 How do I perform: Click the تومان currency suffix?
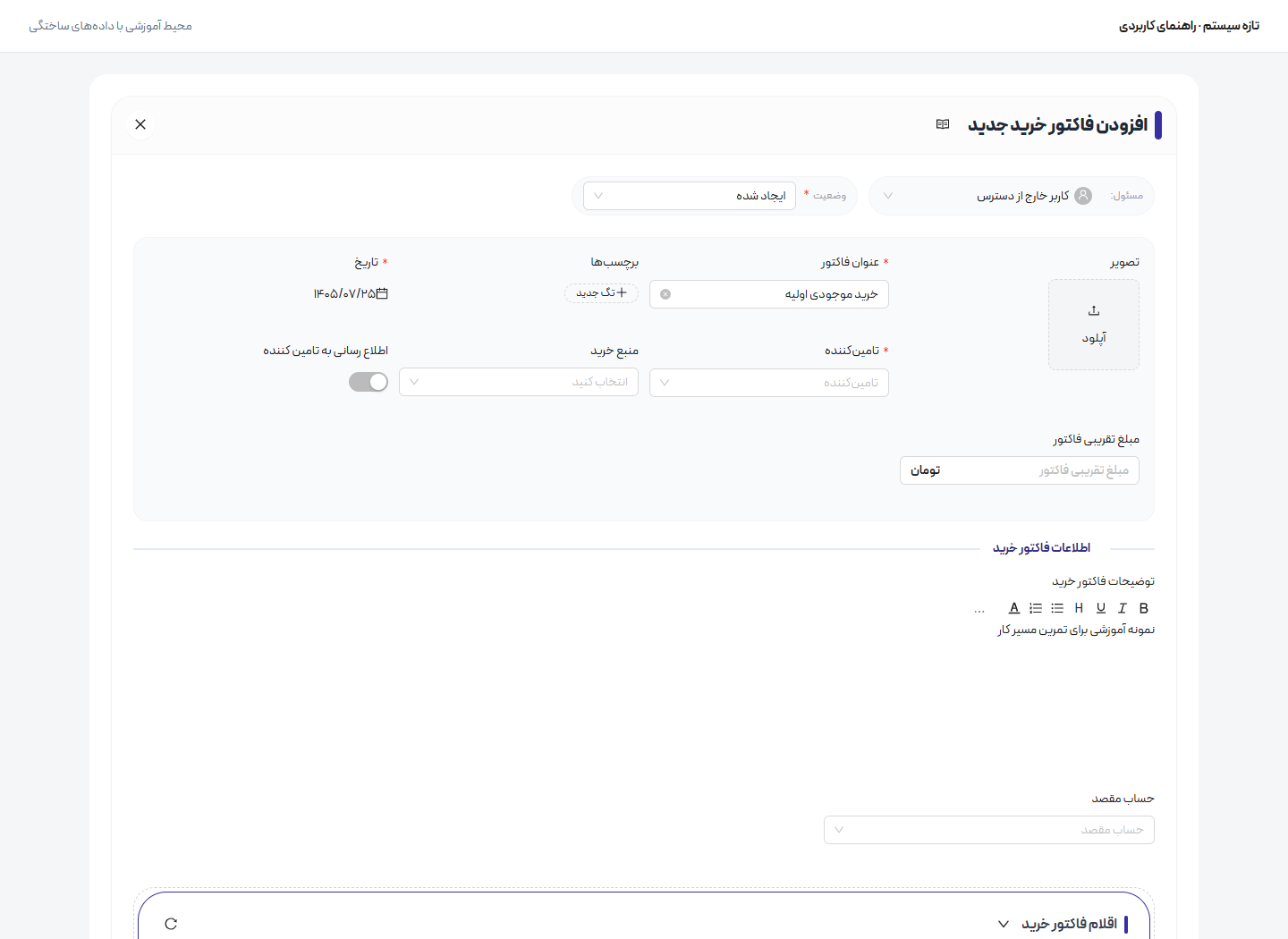(926, 470)
